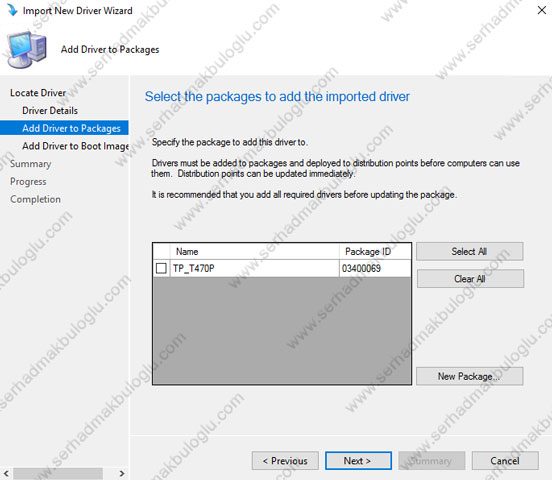Jump to Add Driver to Boot Images step
Screen dimensions: 552x480
pos(75,146)
